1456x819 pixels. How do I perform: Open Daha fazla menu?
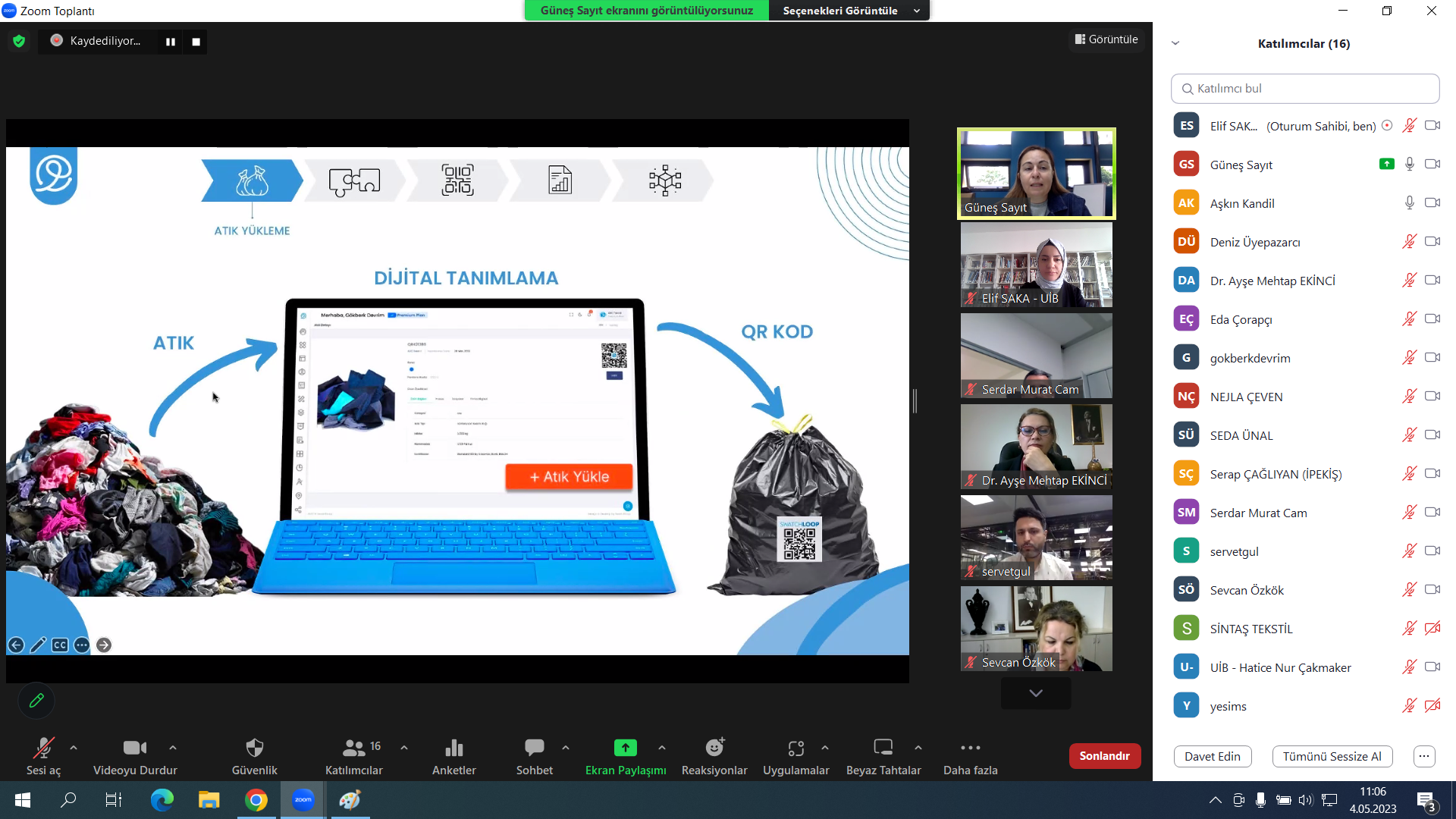point(970,748)
